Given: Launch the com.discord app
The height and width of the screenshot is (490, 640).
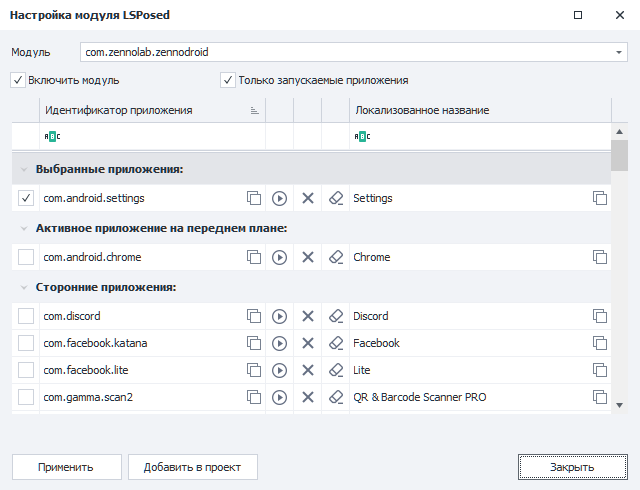Looking at the screenshot, I should pyautogui.click(x=279, y=316).
